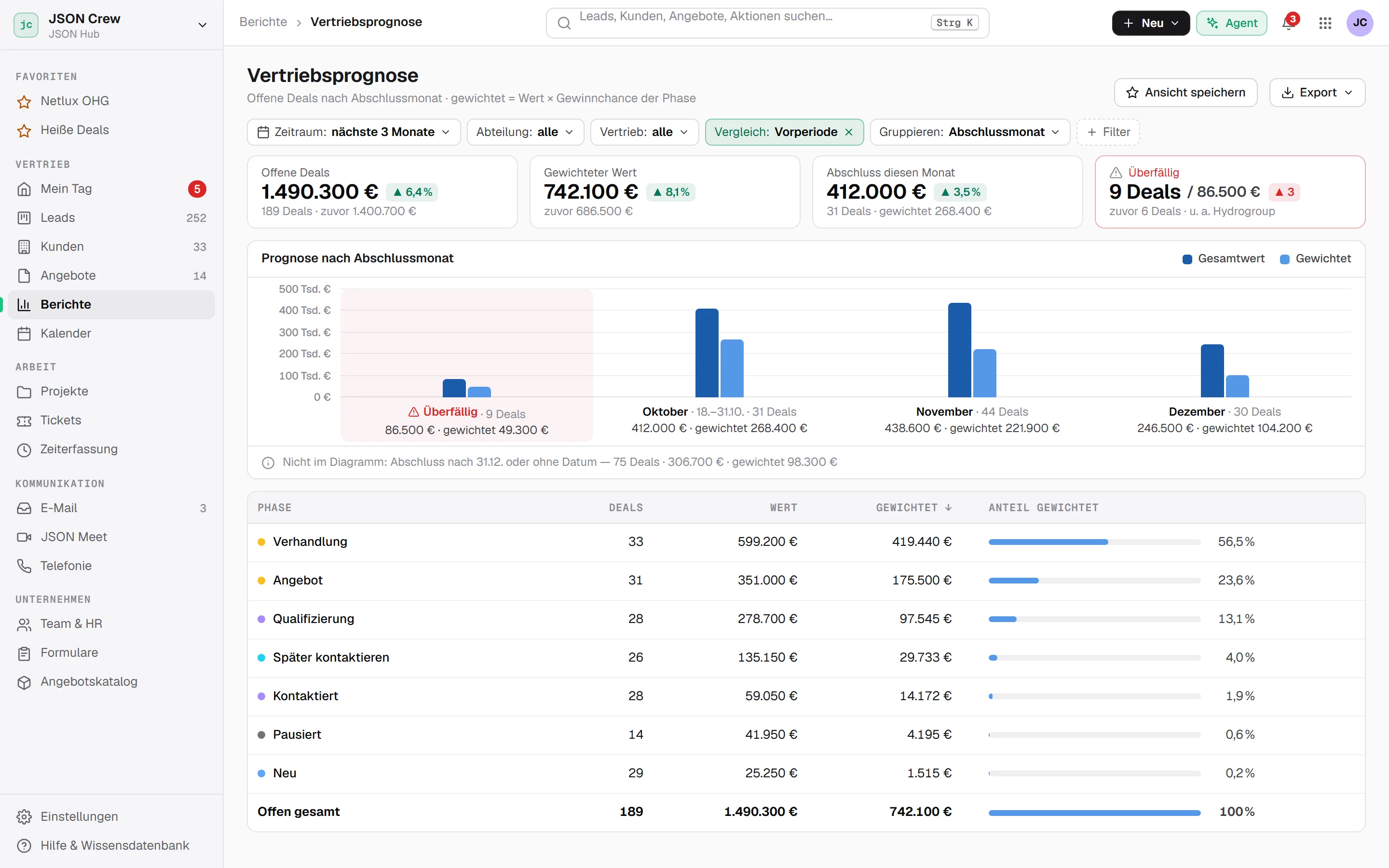The width and height of the screenshot is (1389, 868).
Task: Open Kalender from sidebar
Action: tap(111, 334)
